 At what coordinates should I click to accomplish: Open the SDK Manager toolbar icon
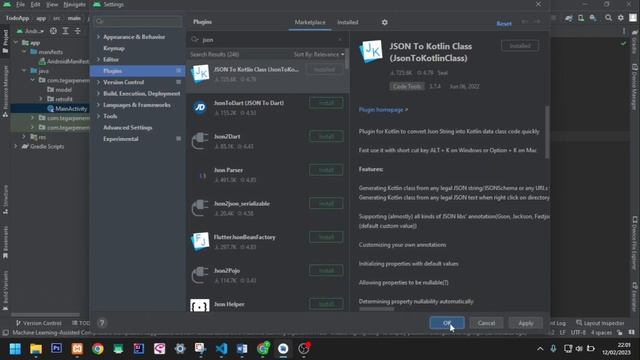593,18
